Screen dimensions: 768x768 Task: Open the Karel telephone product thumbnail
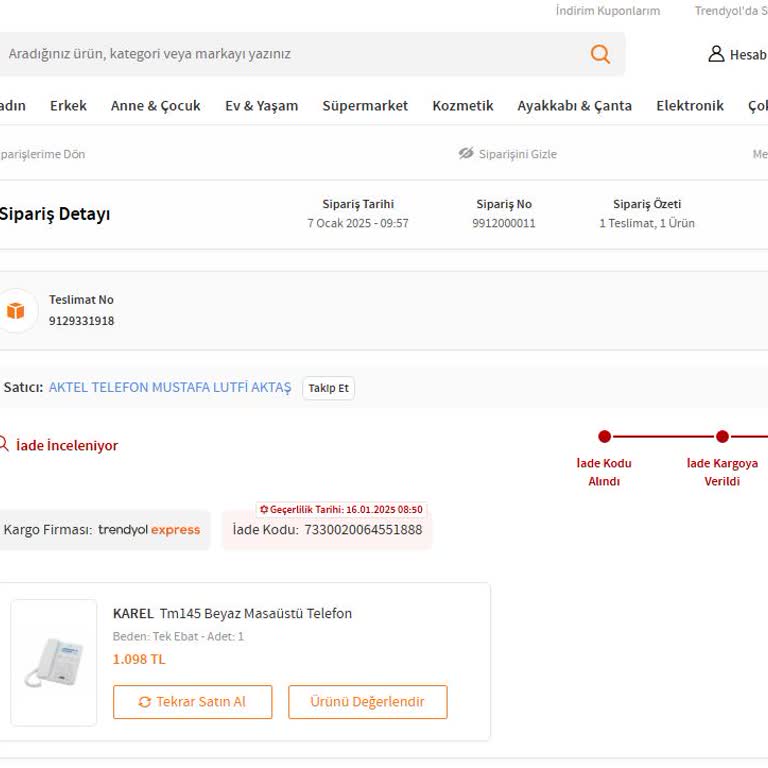pos(54,662)
